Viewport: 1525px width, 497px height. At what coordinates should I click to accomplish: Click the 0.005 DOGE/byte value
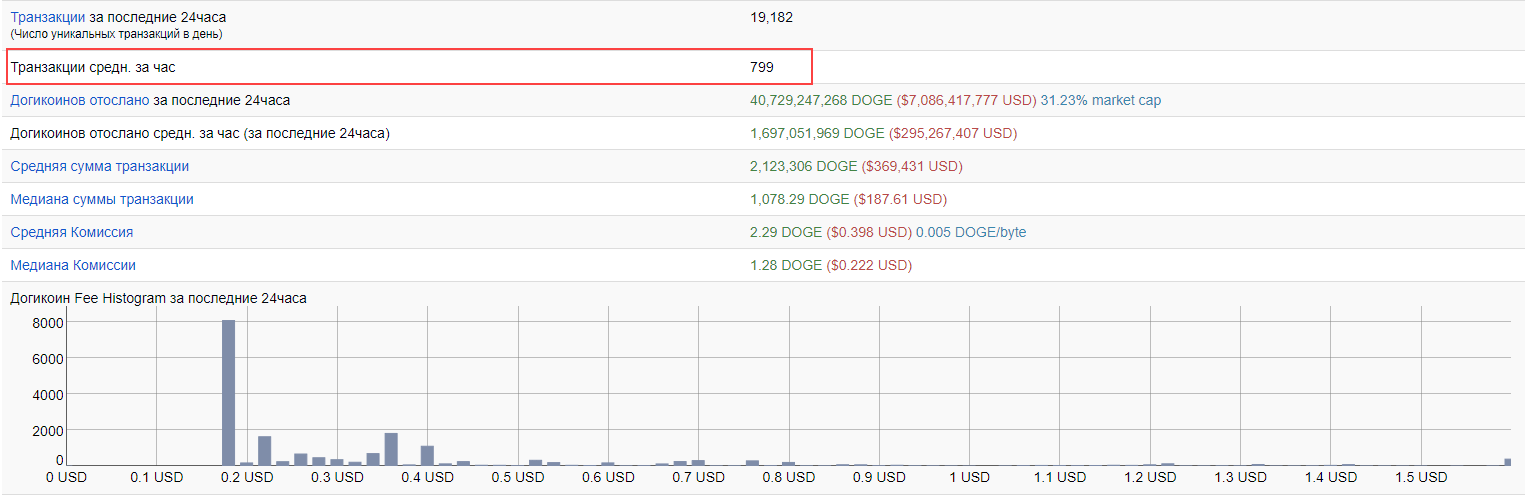(x=970, y=232)
